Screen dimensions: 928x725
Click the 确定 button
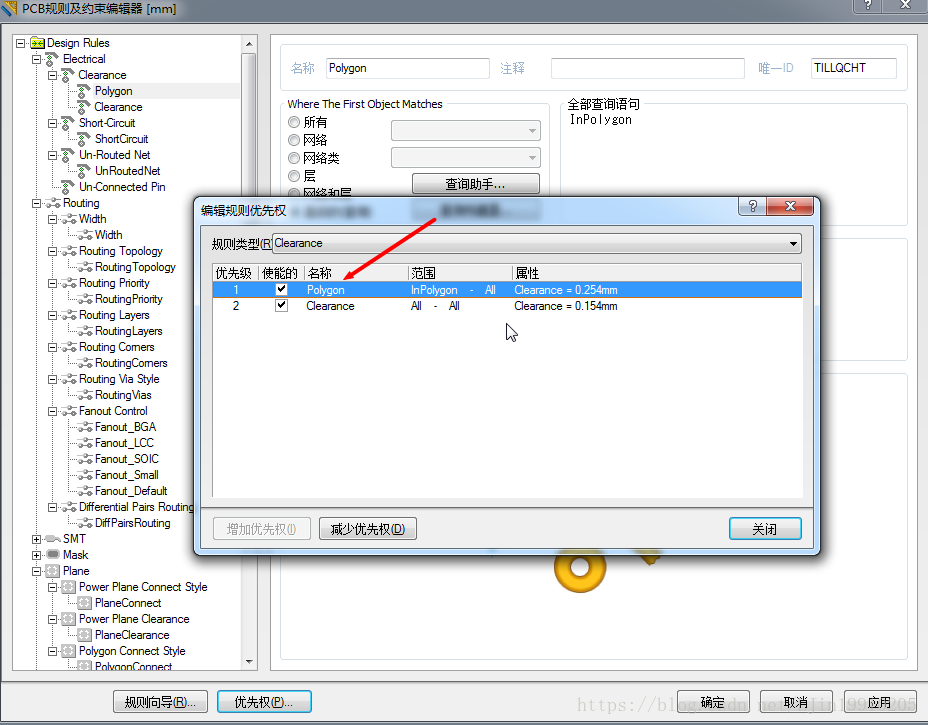[713, 702]
